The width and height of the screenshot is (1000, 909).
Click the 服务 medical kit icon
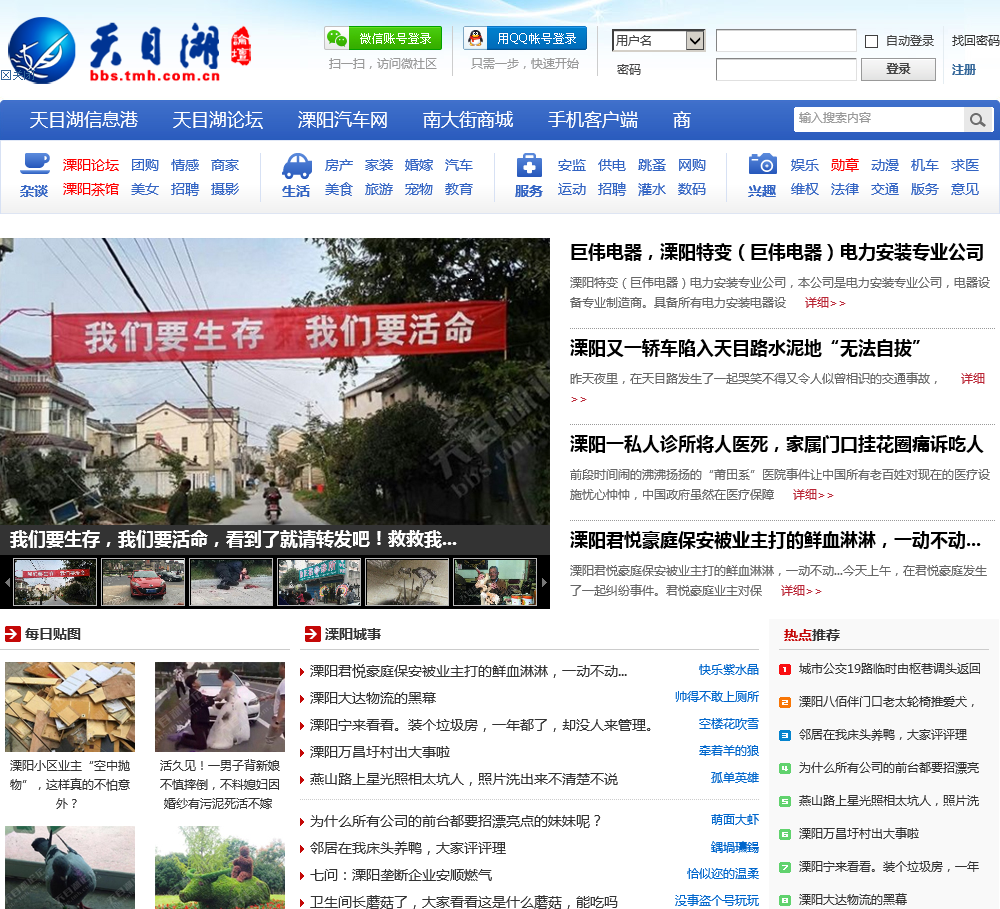pyautogui.click(x=529, y=166)
